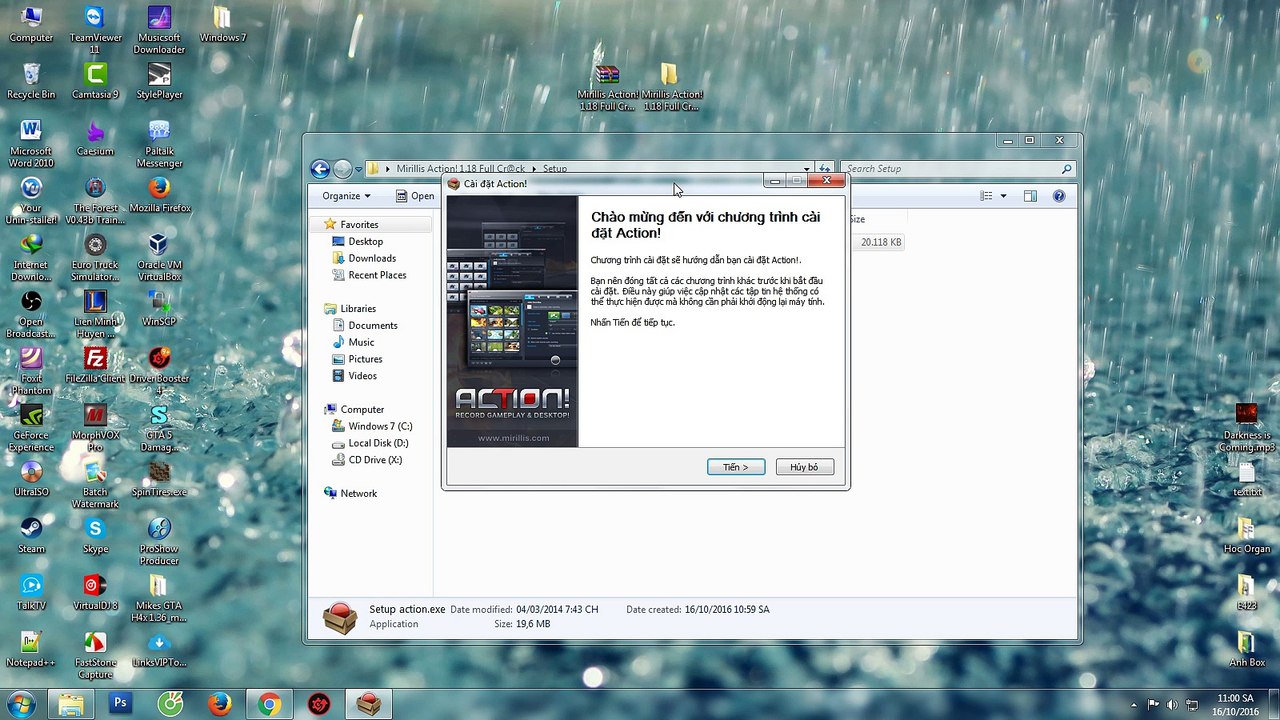The image size is (1280, 720).
Task: Select the Driver Booster 4 desktop icon
Action: [159, 371]
